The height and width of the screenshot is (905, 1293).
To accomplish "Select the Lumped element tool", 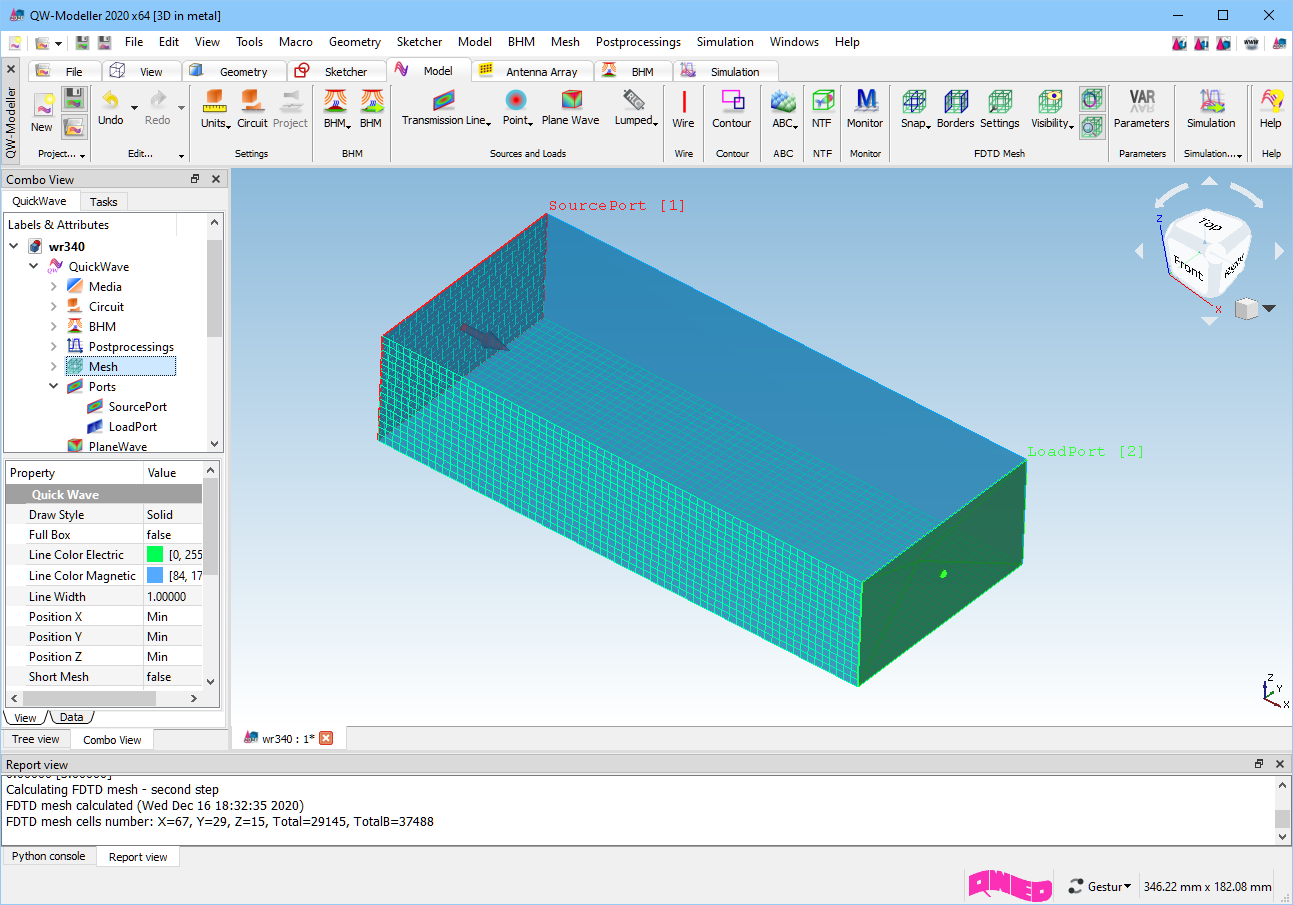I will tap(634, 108).
